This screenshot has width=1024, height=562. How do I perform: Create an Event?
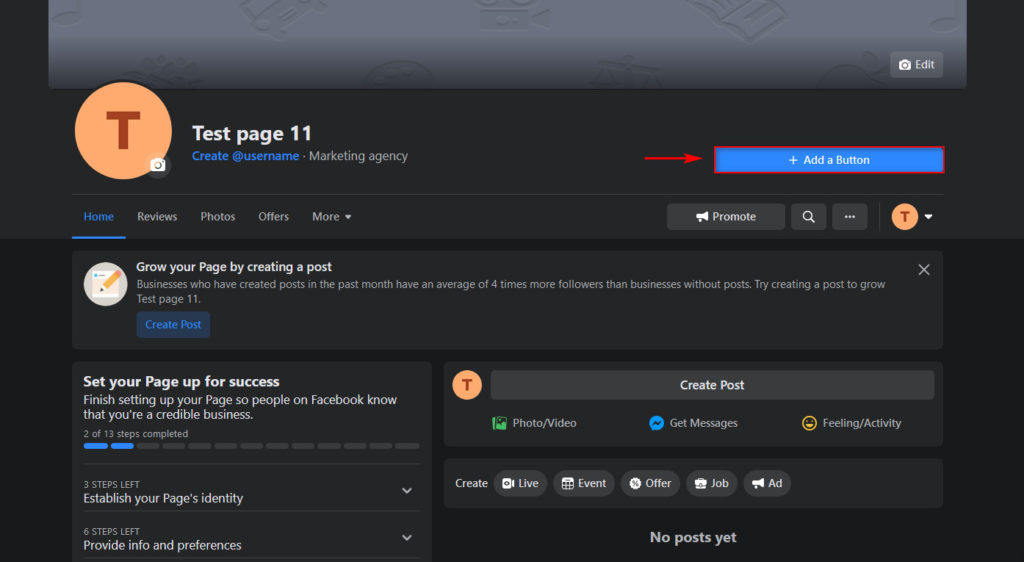[x=584, y=484]
